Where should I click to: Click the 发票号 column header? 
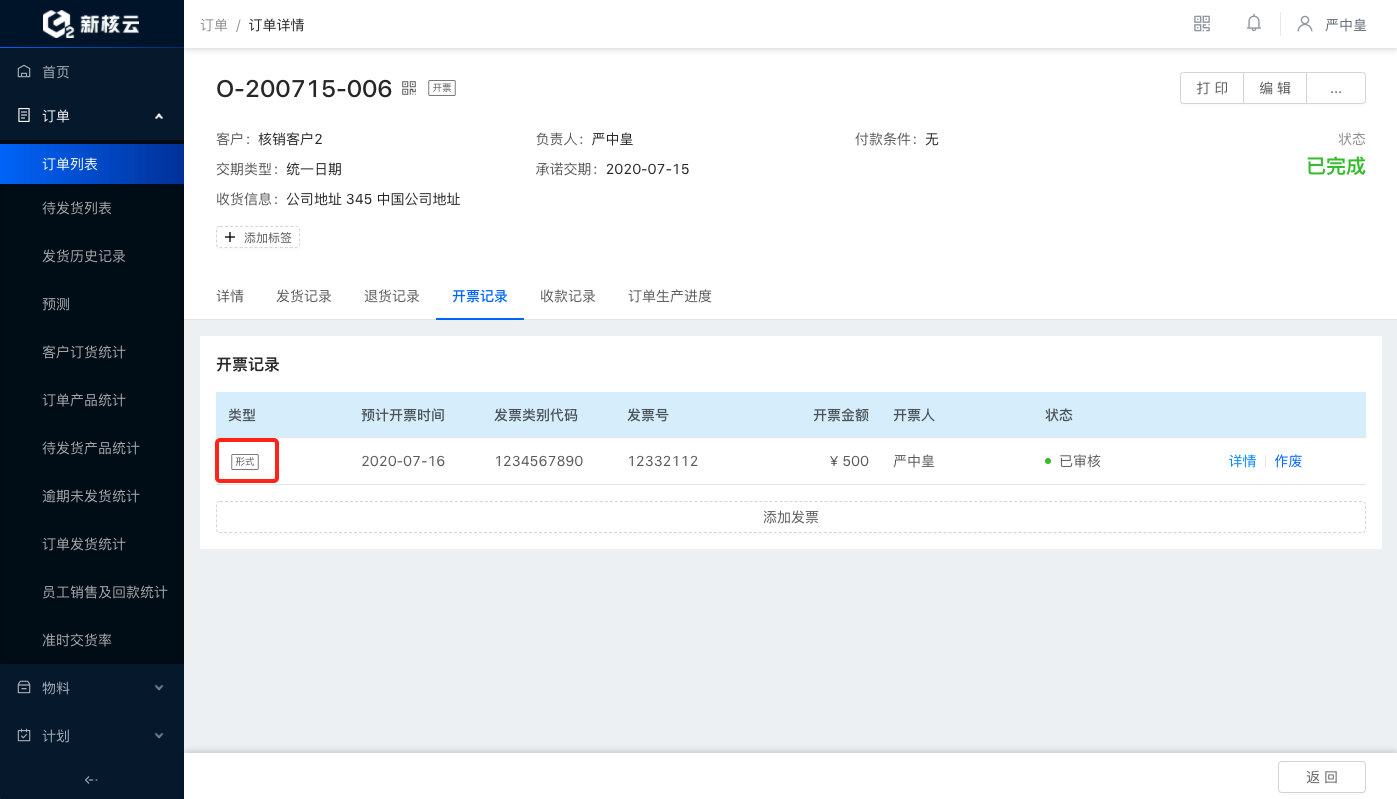pos(648,415)
